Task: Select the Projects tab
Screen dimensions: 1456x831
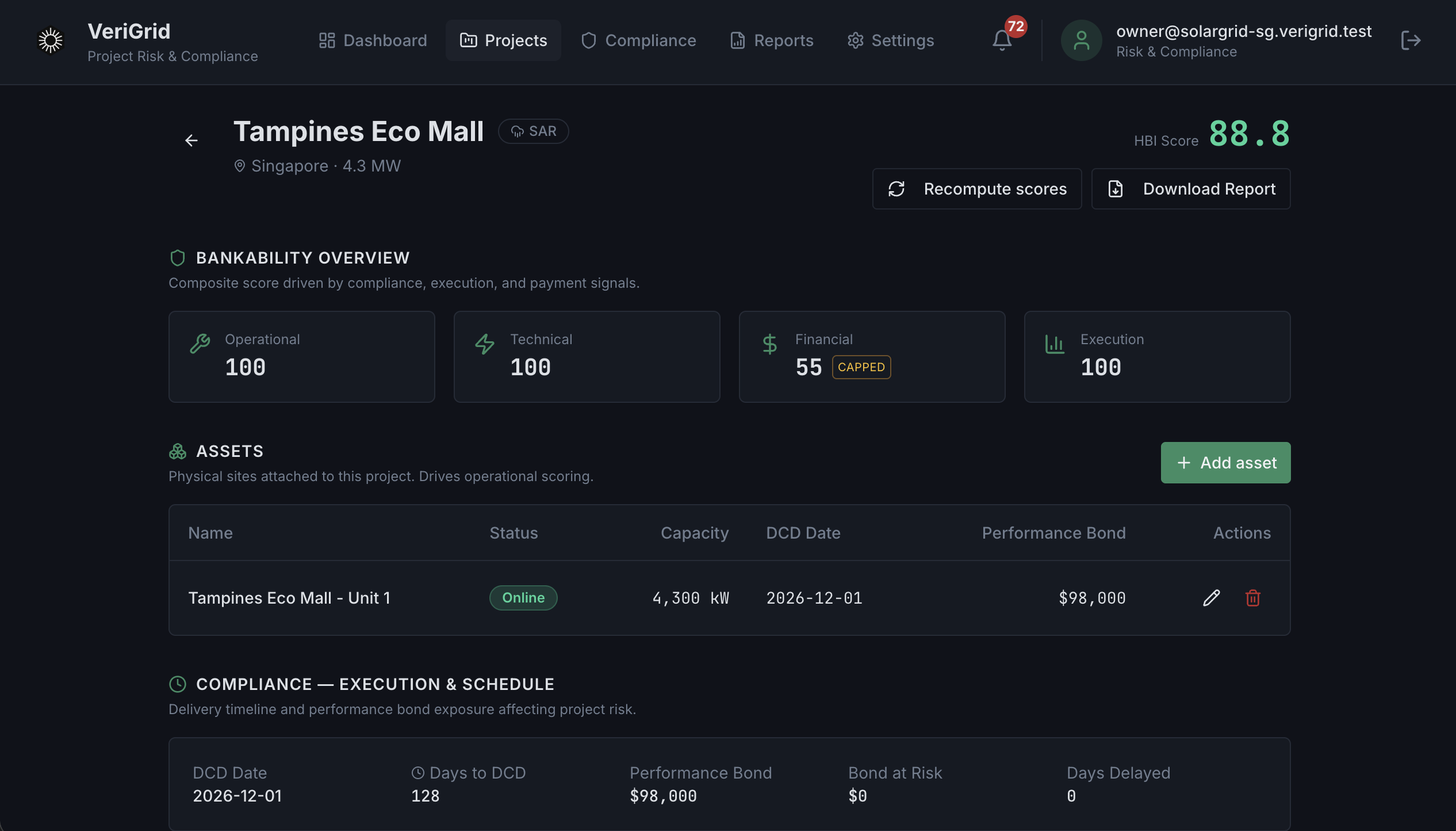Action: point(503,40)
